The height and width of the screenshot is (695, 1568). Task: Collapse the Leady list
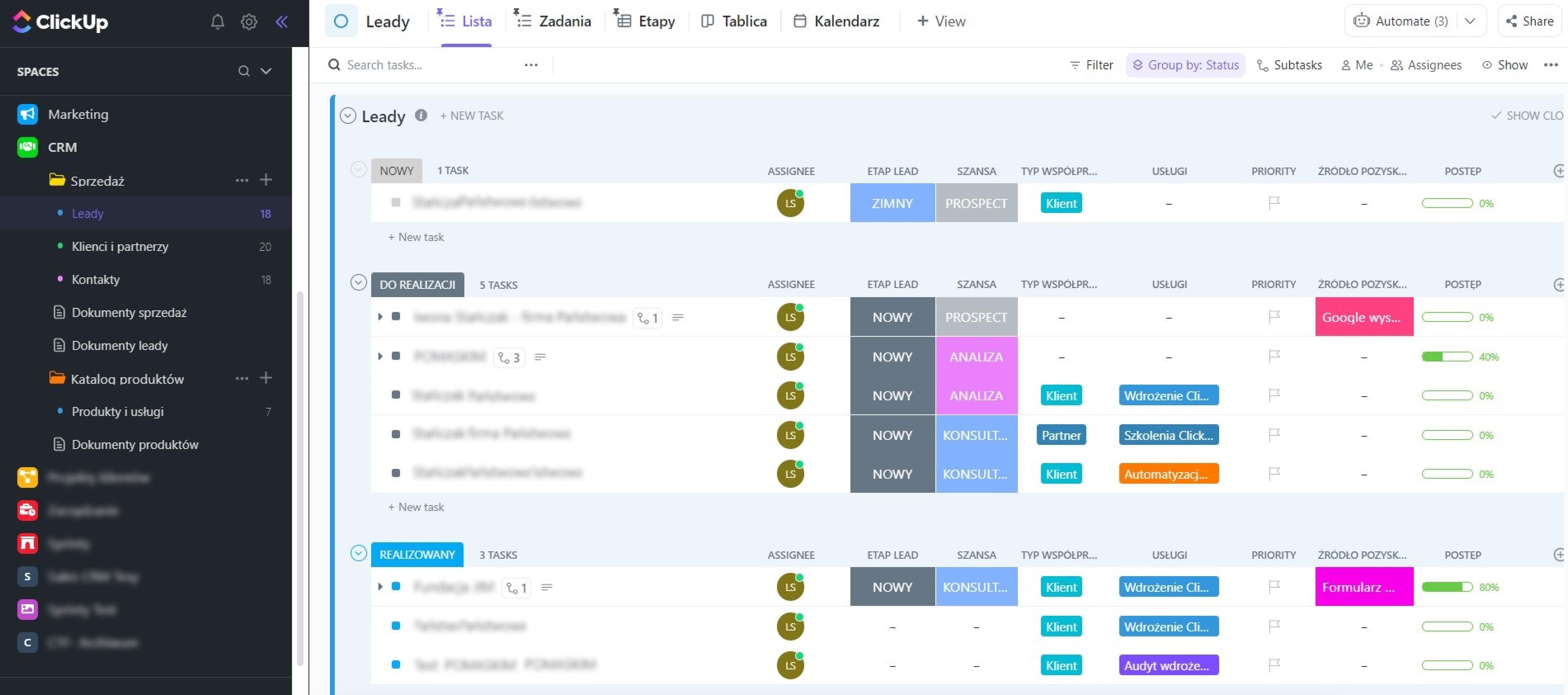[348, 115]
